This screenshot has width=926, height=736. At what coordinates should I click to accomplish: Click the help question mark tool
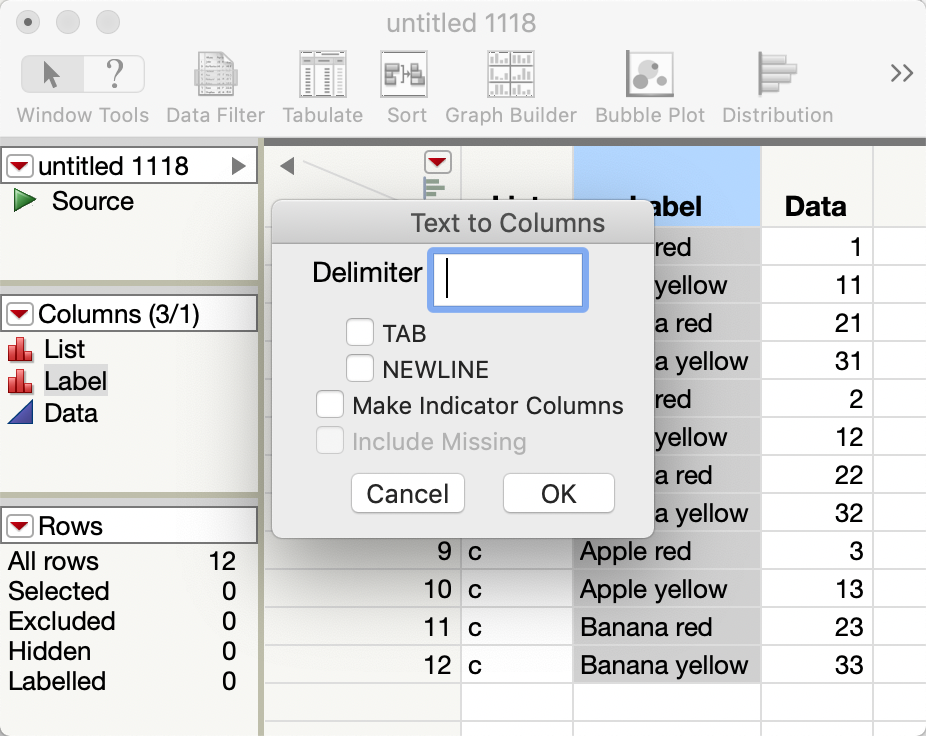coord(113,73)
